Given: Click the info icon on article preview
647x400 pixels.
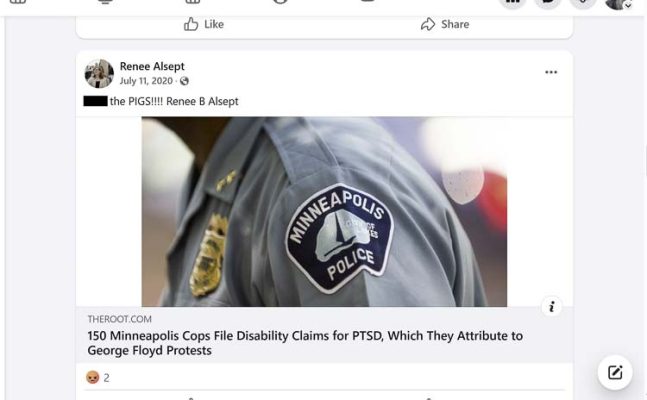Looking at the screenshot, I should 552,306.
